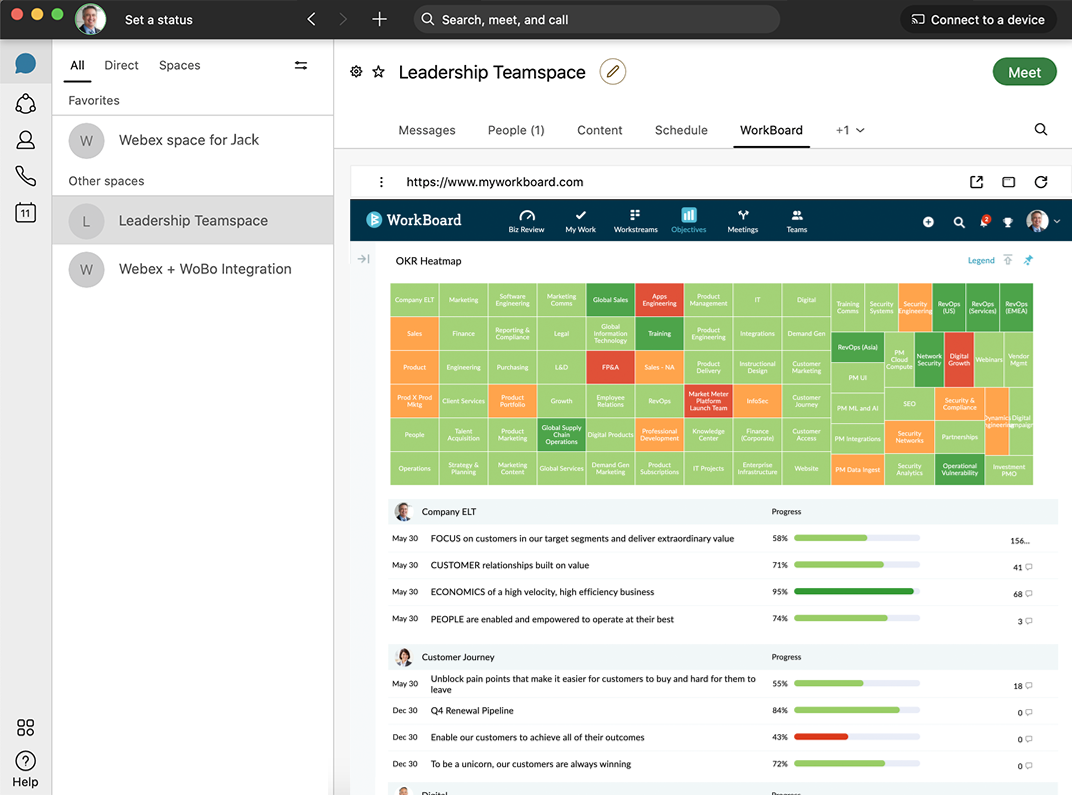Open the three-dot menu beside URL

point(381,182)
